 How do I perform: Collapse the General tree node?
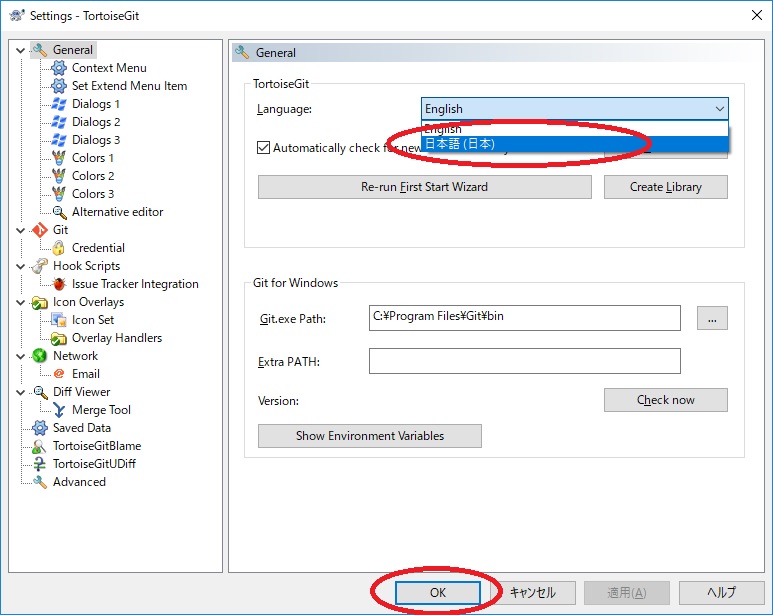click(x=20, y=50)
